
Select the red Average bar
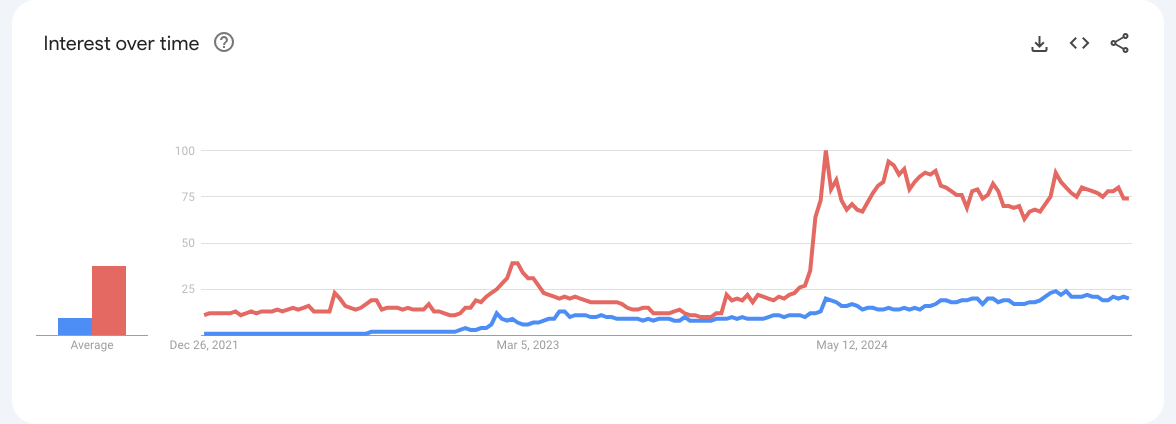[x=109, y=300]
